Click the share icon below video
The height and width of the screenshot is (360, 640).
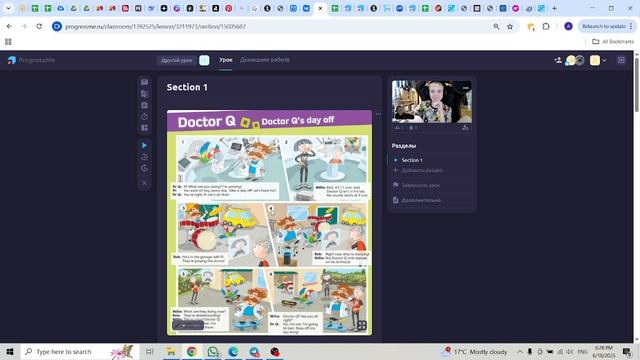pos(465,128)
